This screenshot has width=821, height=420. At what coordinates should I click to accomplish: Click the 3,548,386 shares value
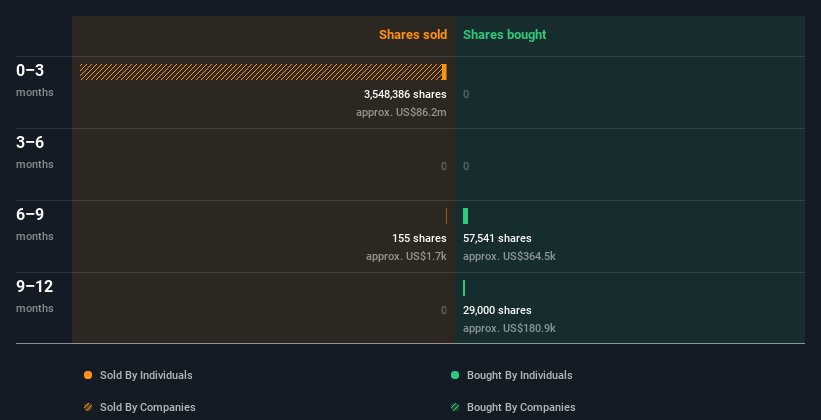[405, 94]
